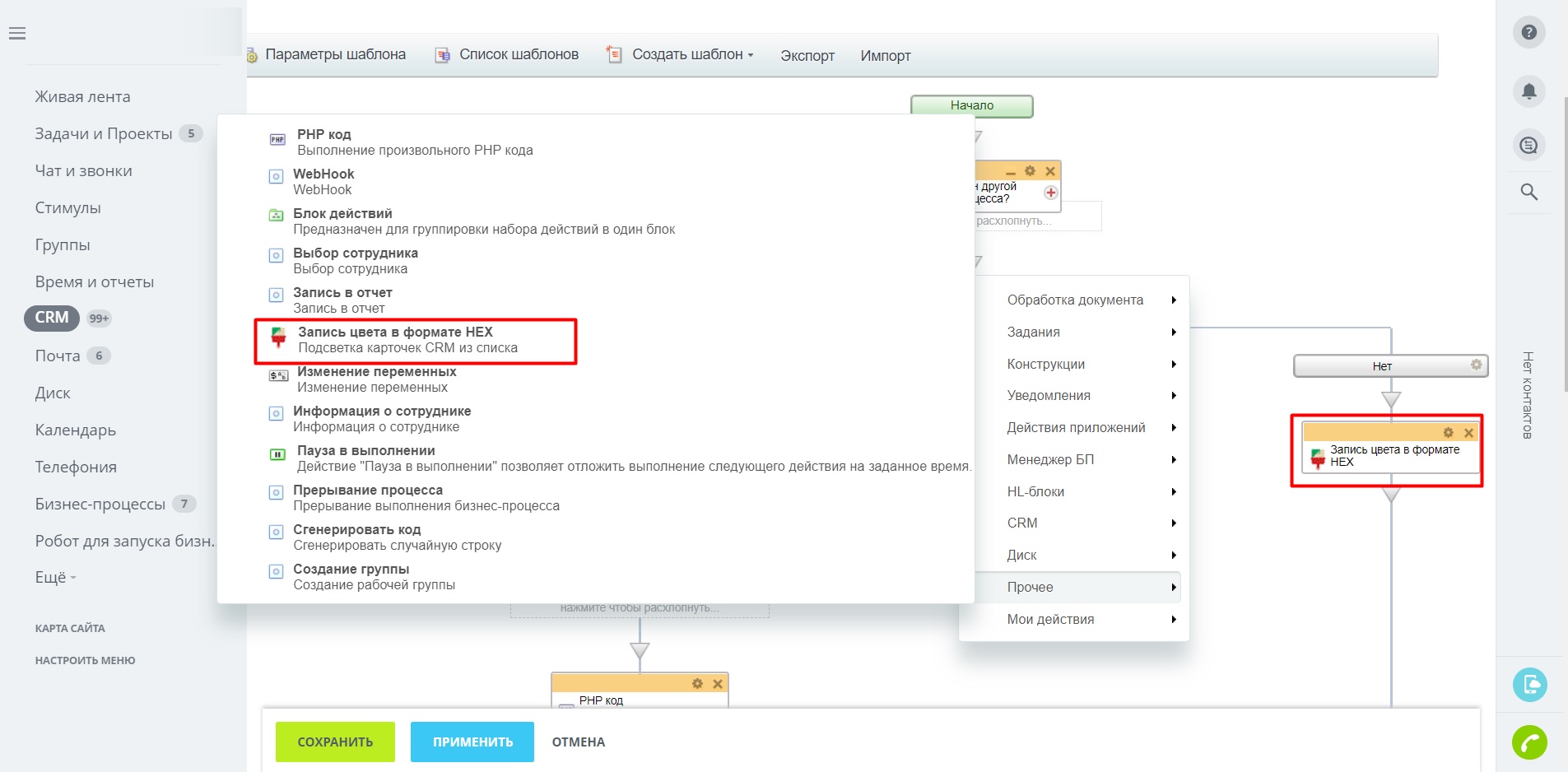Collapse the condition block with minus icon
The height and width of the screenshot is (772, 1568).
click(x=1011, y=172)
